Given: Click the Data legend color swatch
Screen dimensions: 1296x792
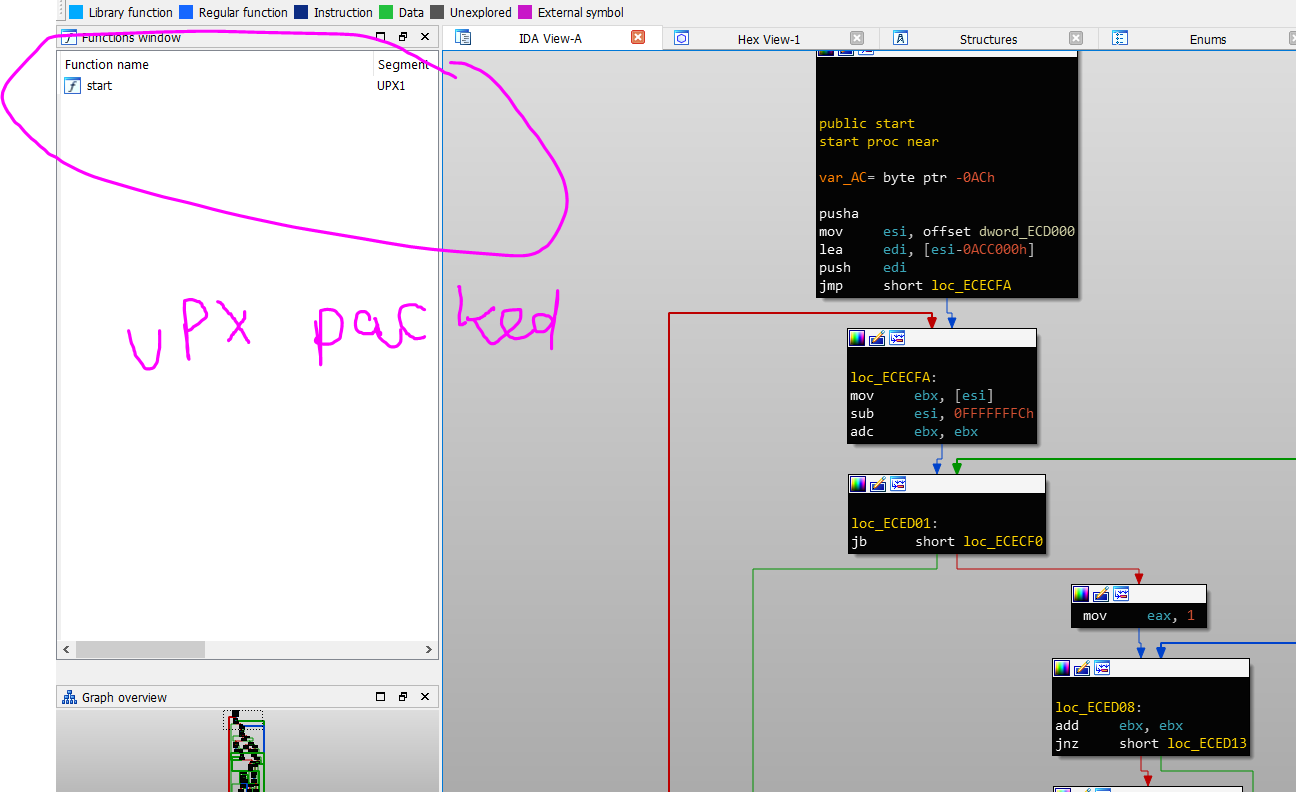Looking at the screenshot, I should pos(386,13).
